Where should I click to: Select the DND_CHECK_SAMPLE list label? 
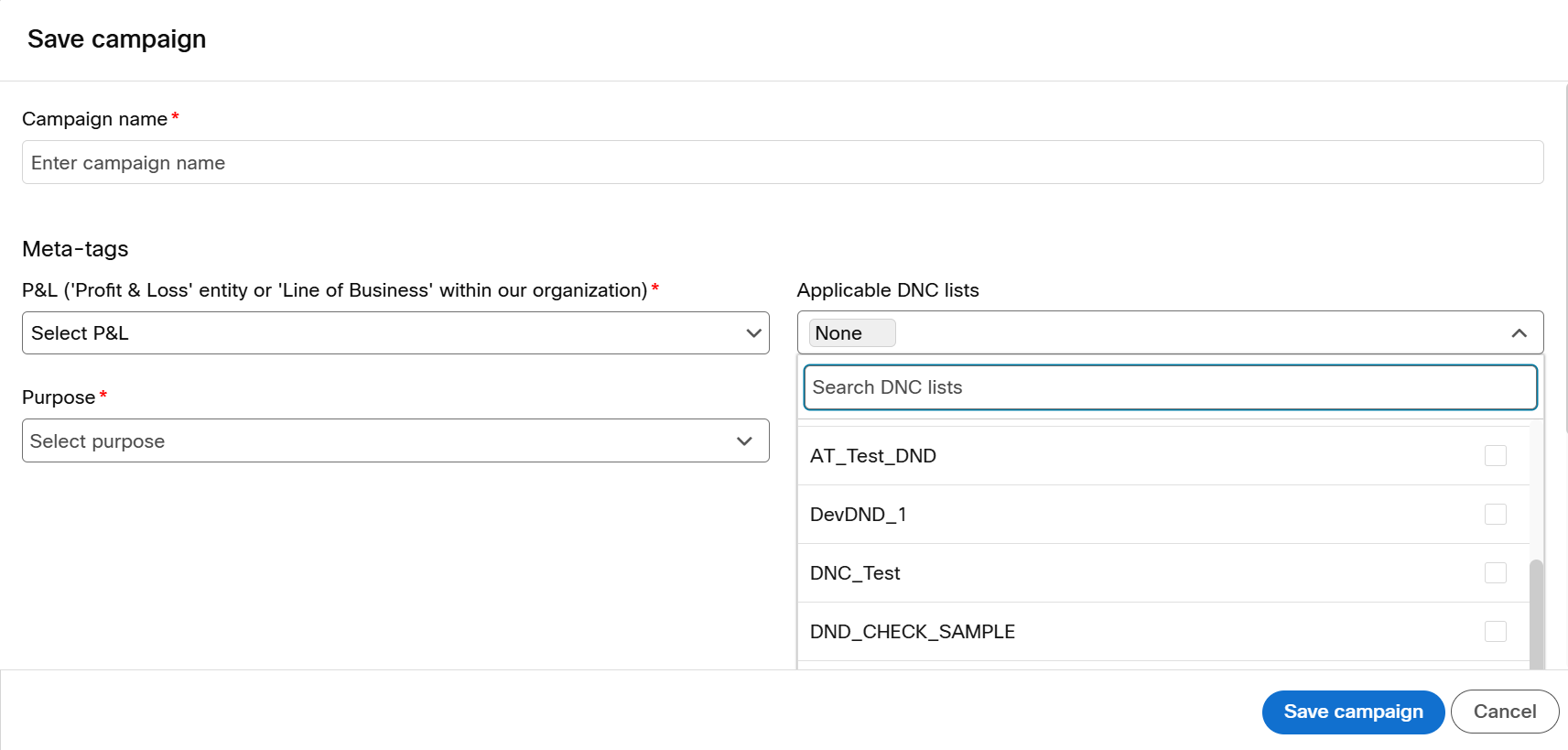point(913,632)
